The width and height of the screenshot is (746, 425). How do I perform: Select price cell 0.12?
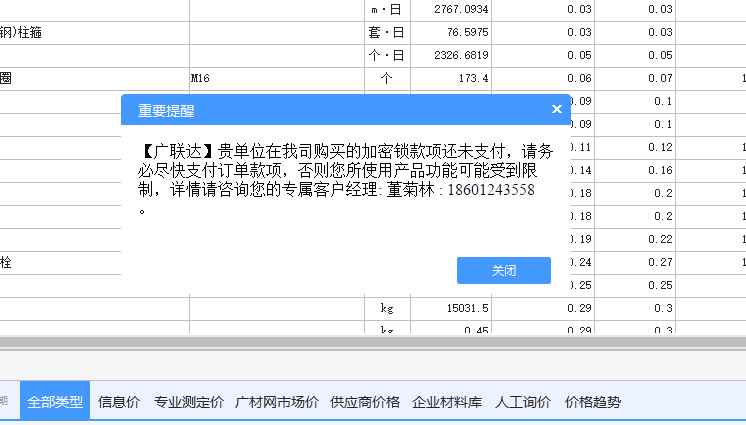635,147
